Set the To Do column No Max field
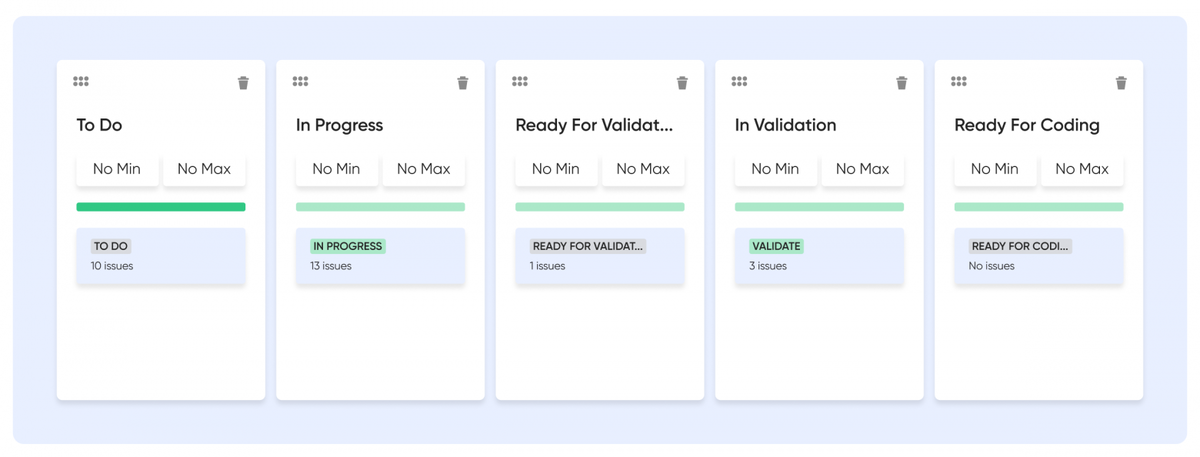 (x=204, y=169)
